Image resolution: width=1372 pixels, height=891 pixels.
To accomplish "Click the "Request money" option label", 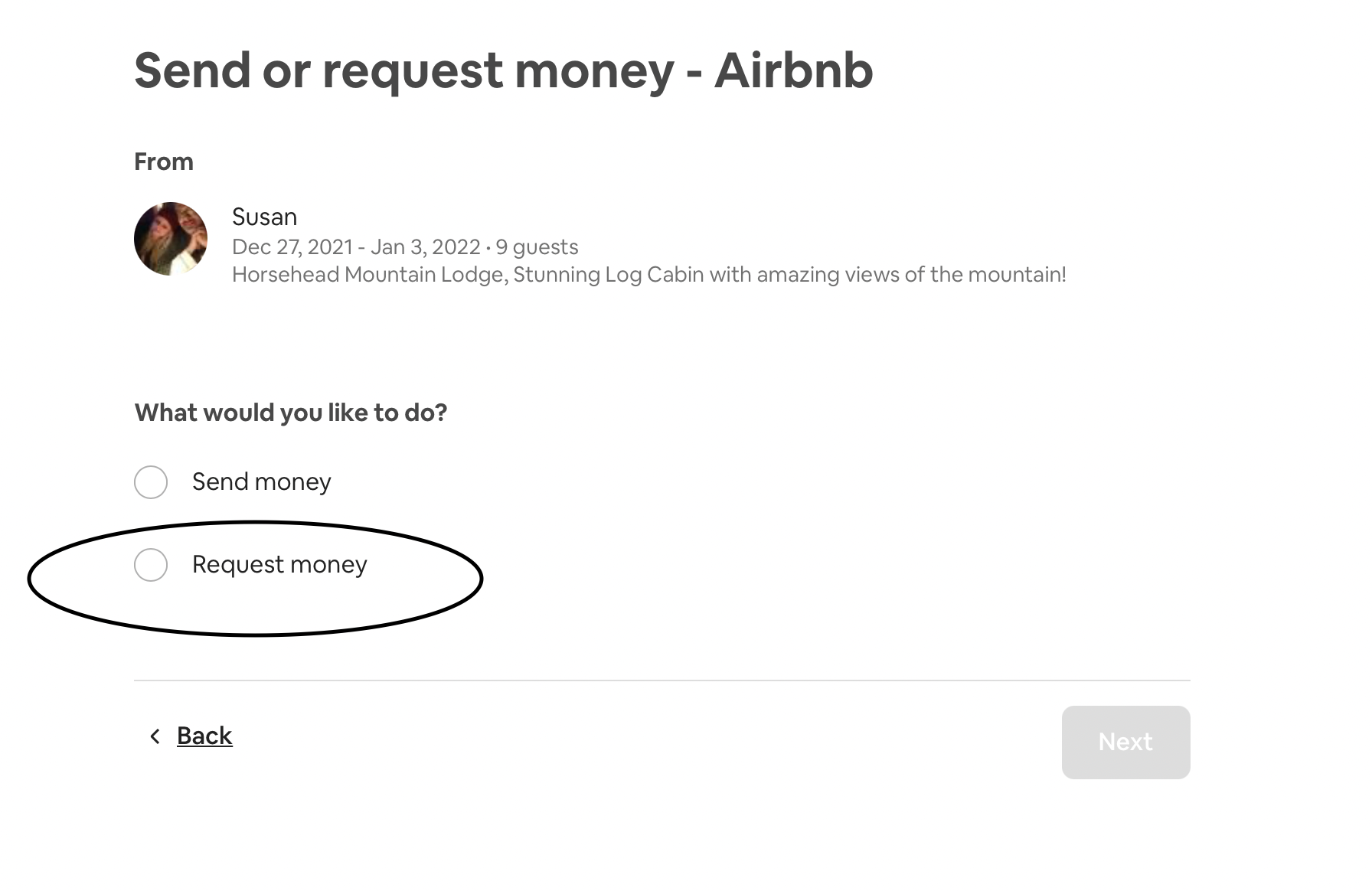I will pyautogui.click(x=279, y=564).
